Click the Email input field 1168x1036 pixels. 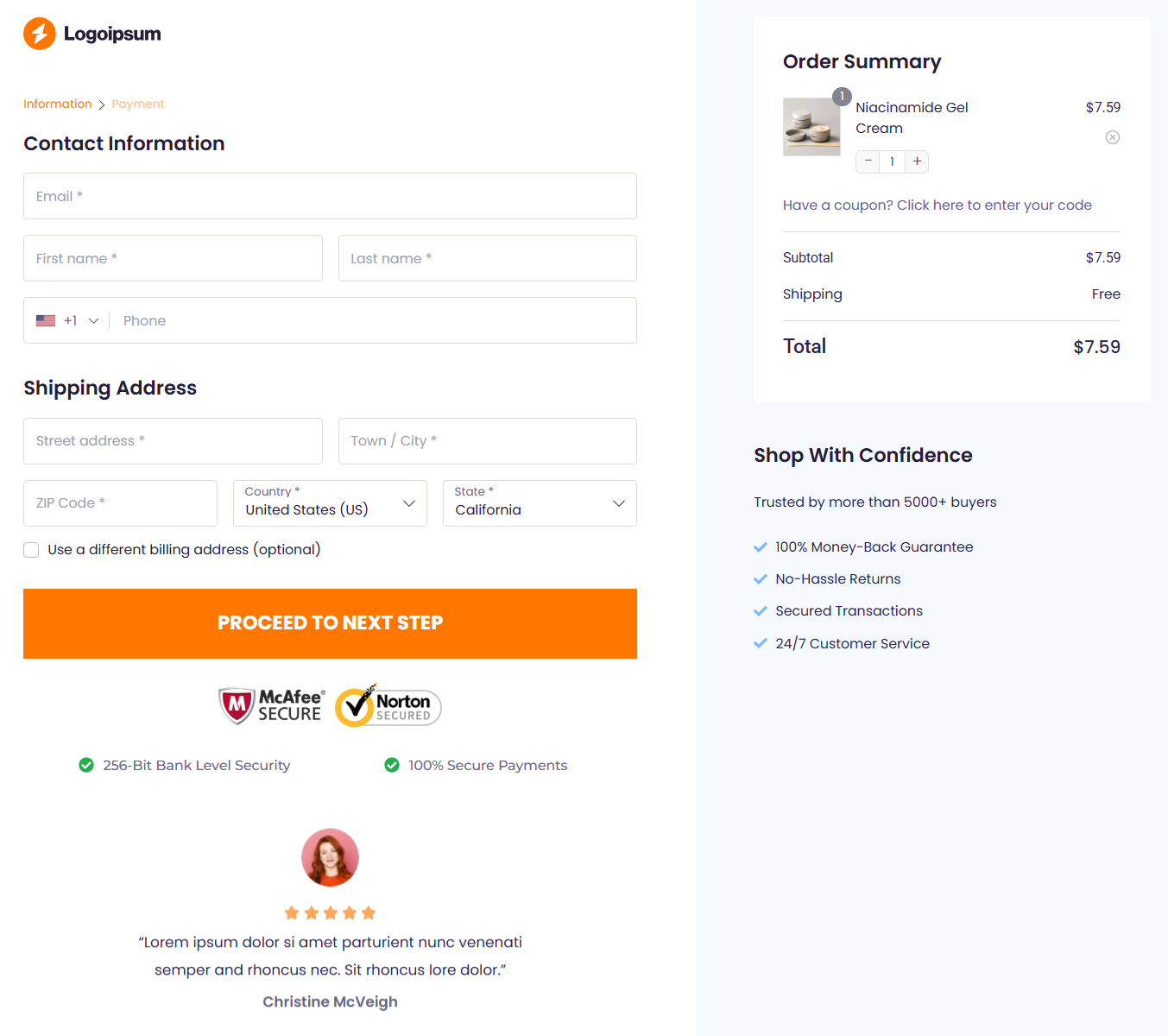[330, 196]
